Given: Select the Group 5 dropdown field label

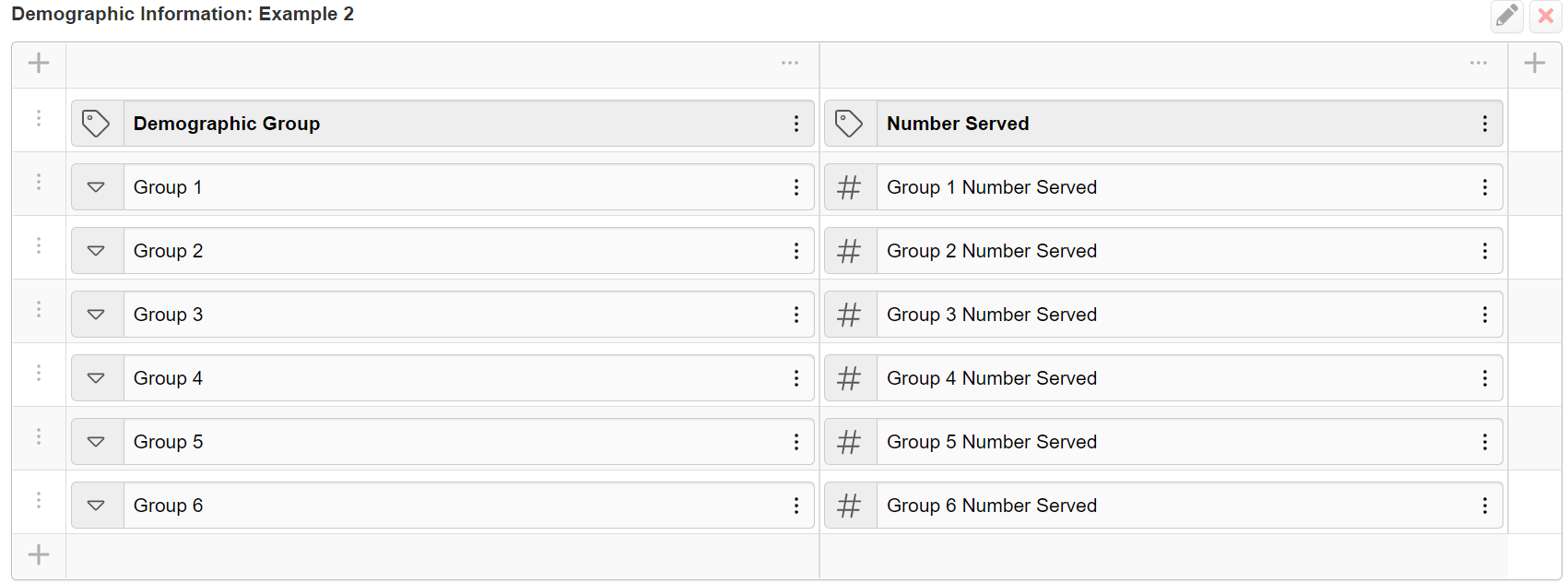Looking at the screenshot, I should pos(168,442).
